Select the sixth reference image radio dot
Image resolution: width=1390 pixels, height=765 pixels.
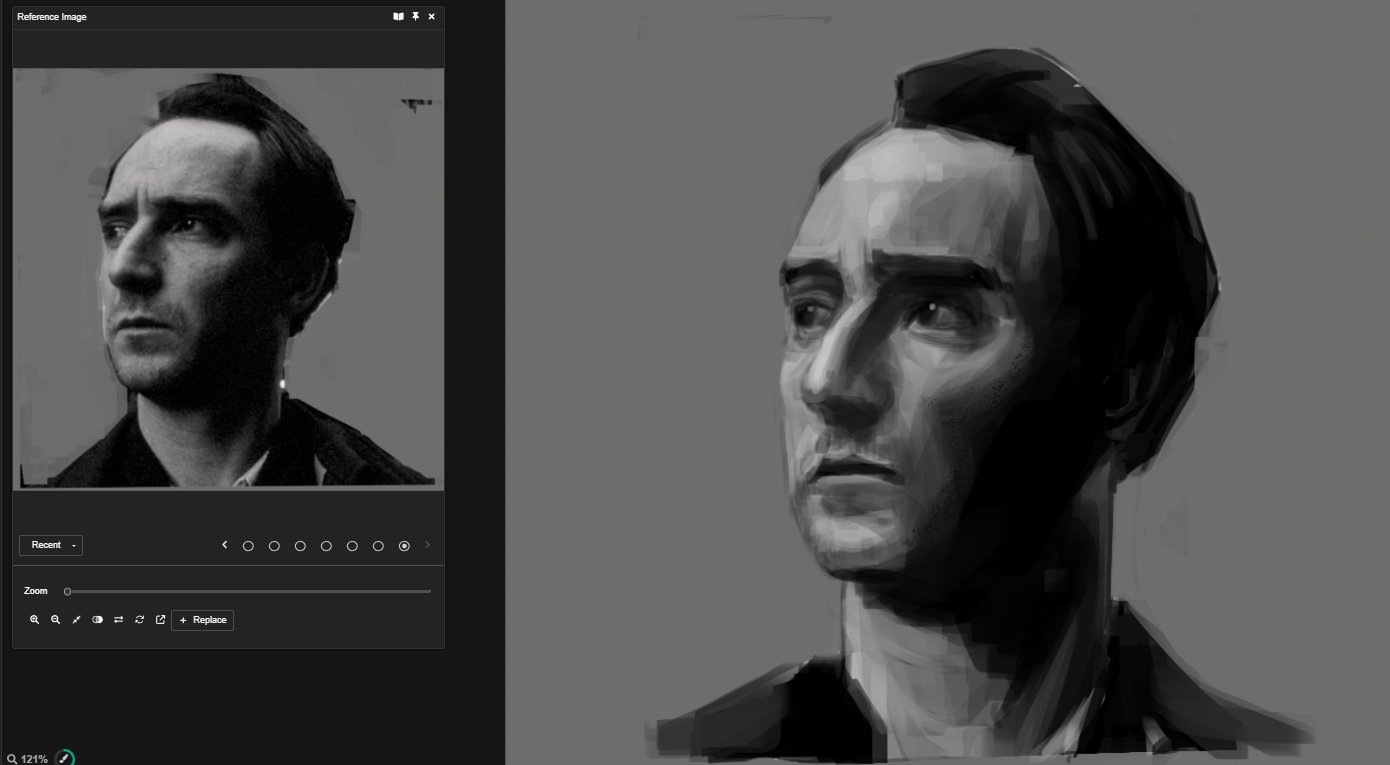point(378,546)
